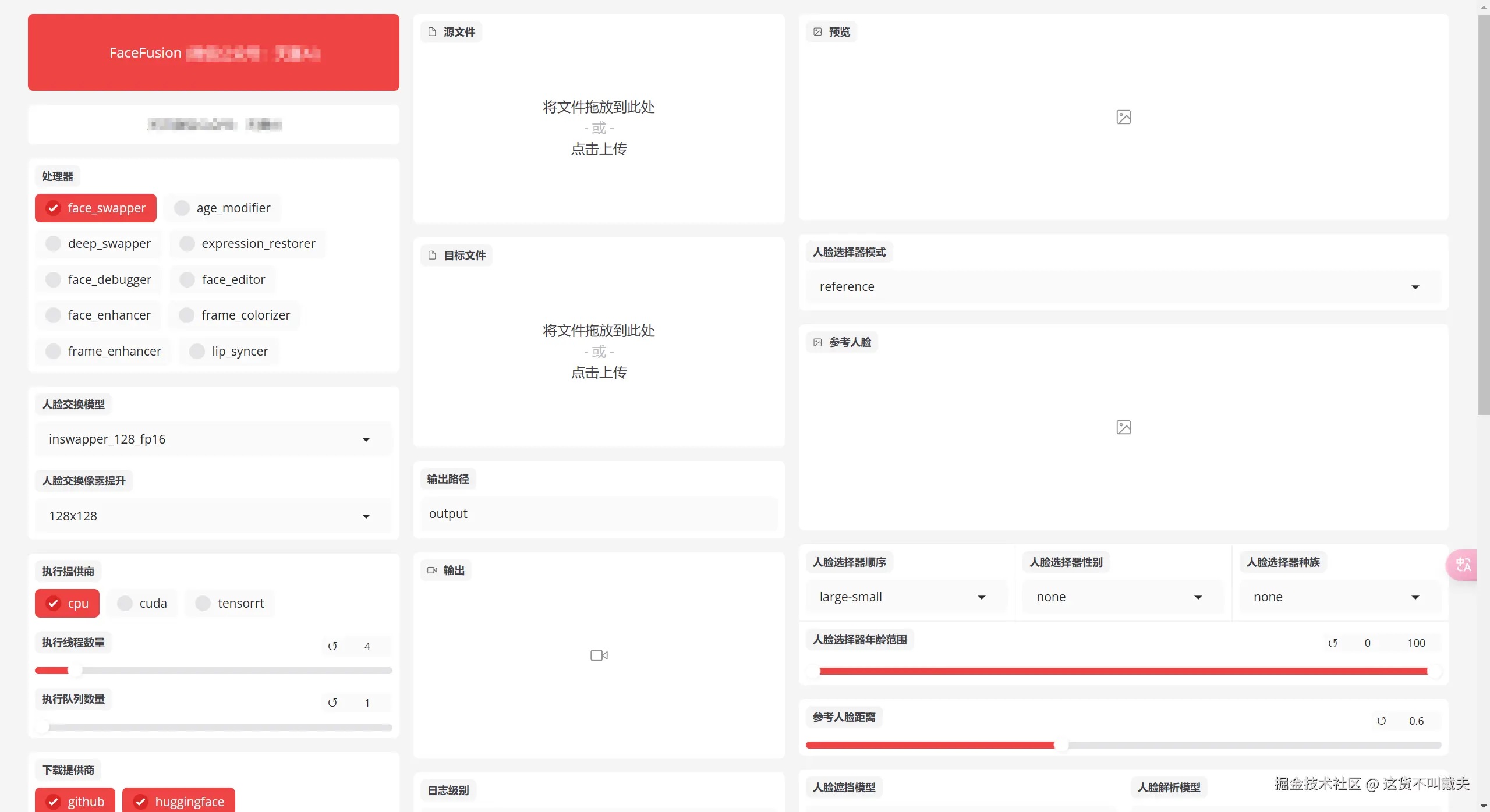Click image placeholder icon in 参考人脸 panel
This screenshot has width=1490, height=812.
point(1123,427)
